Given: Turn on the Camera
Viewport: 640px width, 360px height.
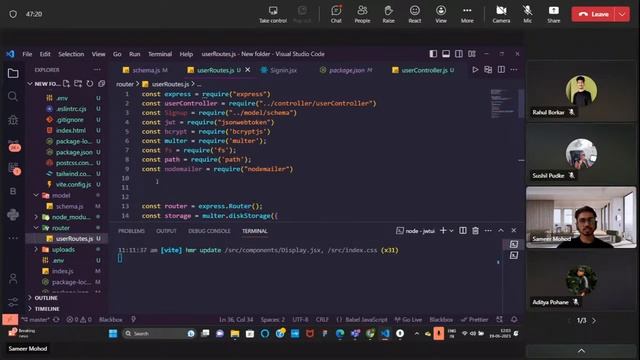Looking at the screenshot, I should (501, 14).
